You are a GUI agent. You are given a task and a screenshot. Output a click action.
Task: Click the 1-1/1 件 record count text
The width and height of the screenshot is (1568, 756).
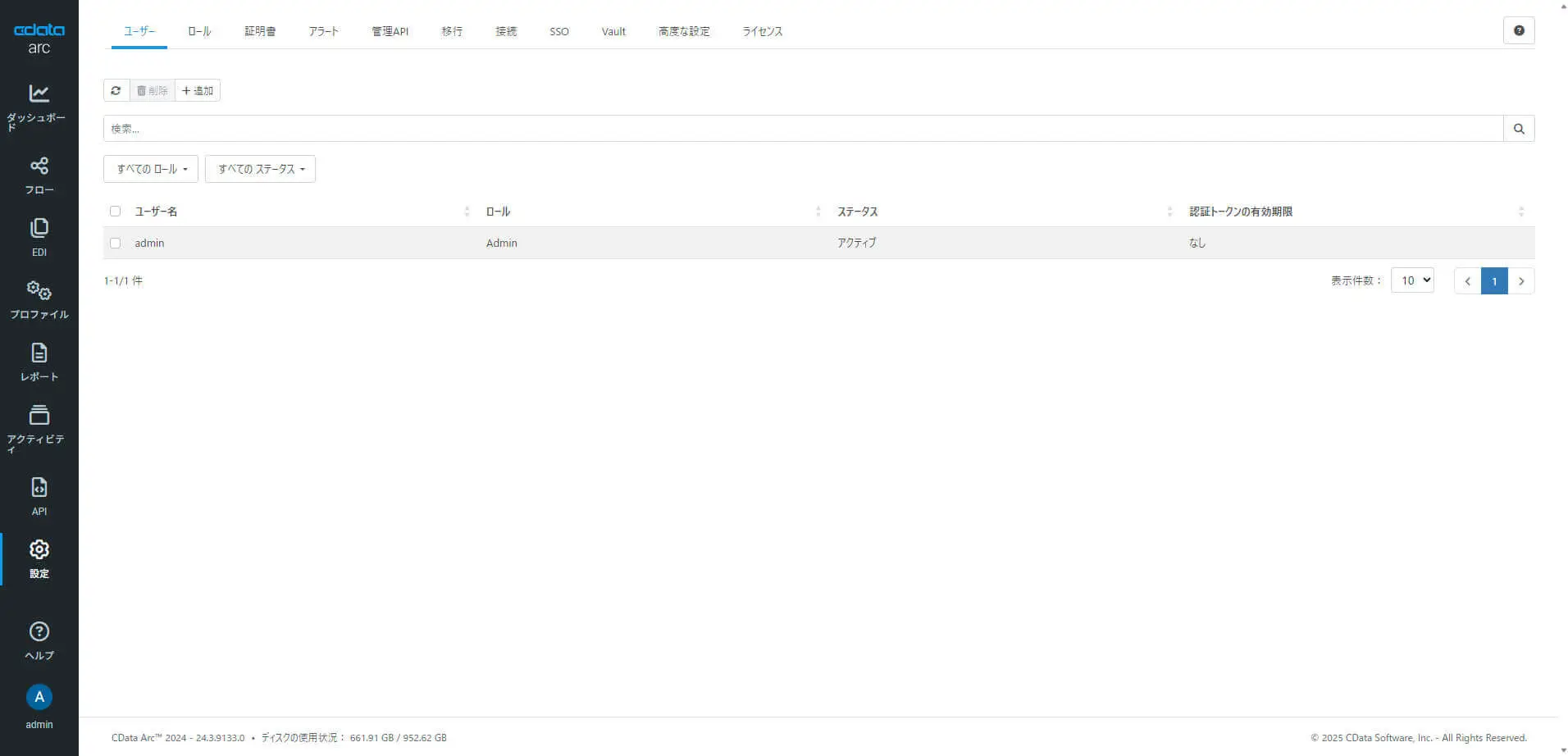[123, 281]
